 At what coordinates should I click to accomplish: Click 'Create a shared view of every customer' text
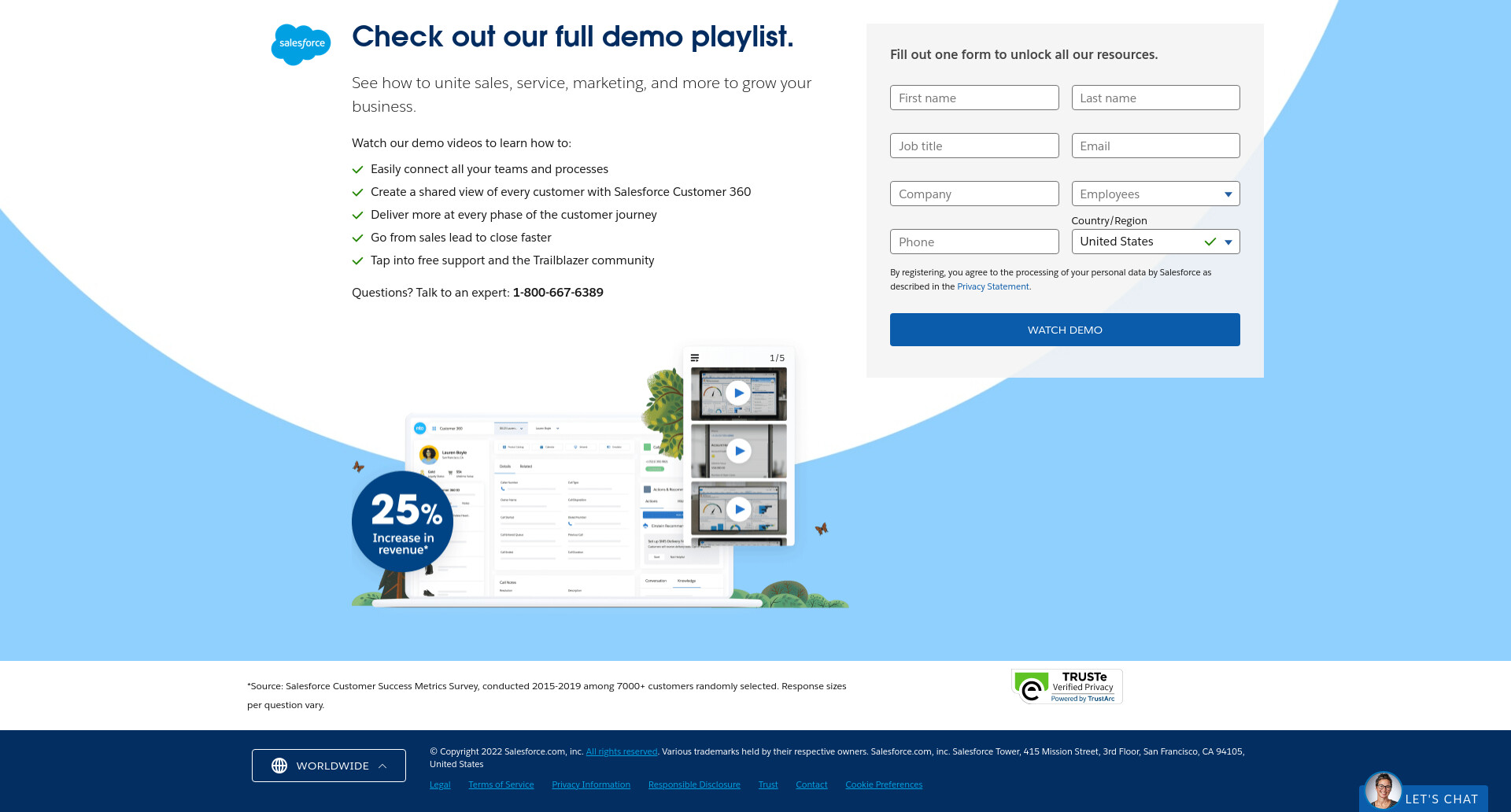(x=561, y=192)
